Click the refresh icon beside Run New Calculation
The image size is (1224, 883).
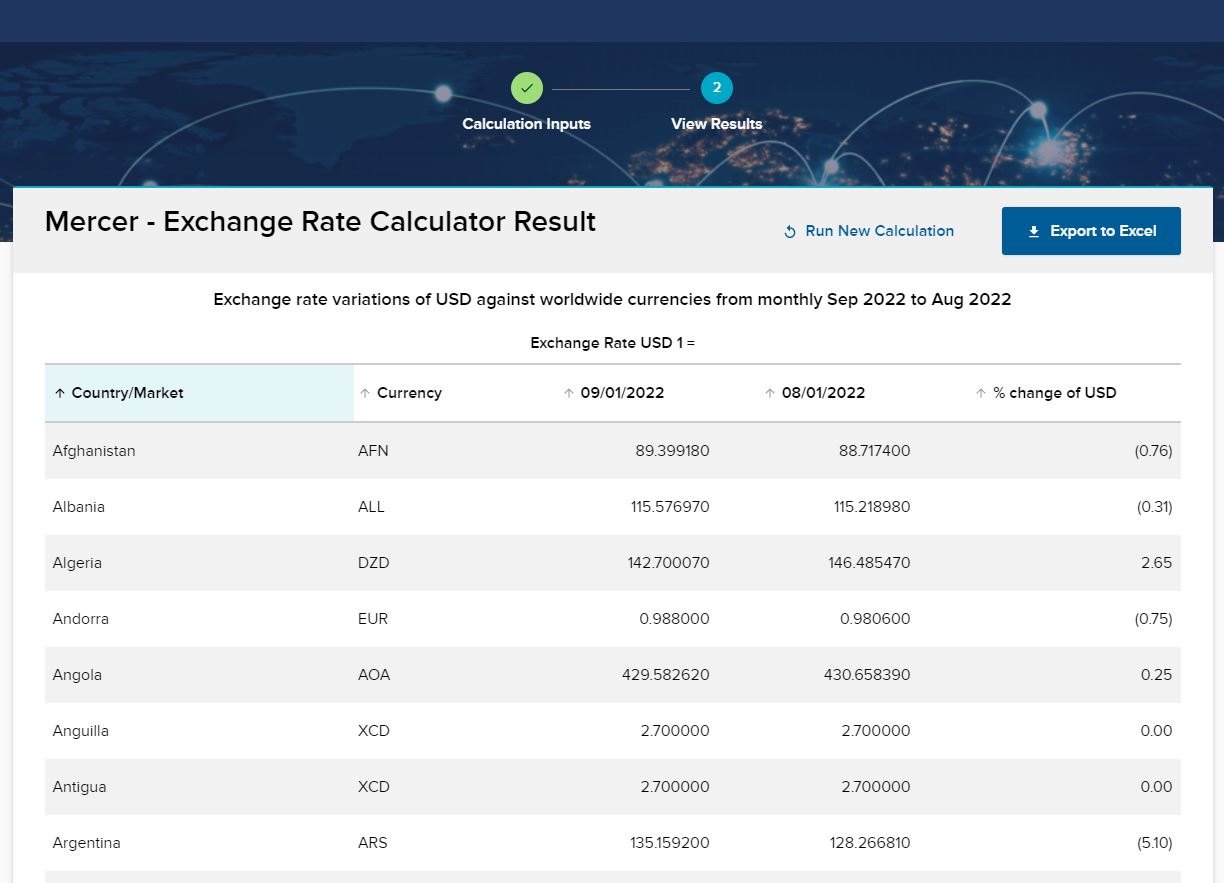[x=789, y=231]
